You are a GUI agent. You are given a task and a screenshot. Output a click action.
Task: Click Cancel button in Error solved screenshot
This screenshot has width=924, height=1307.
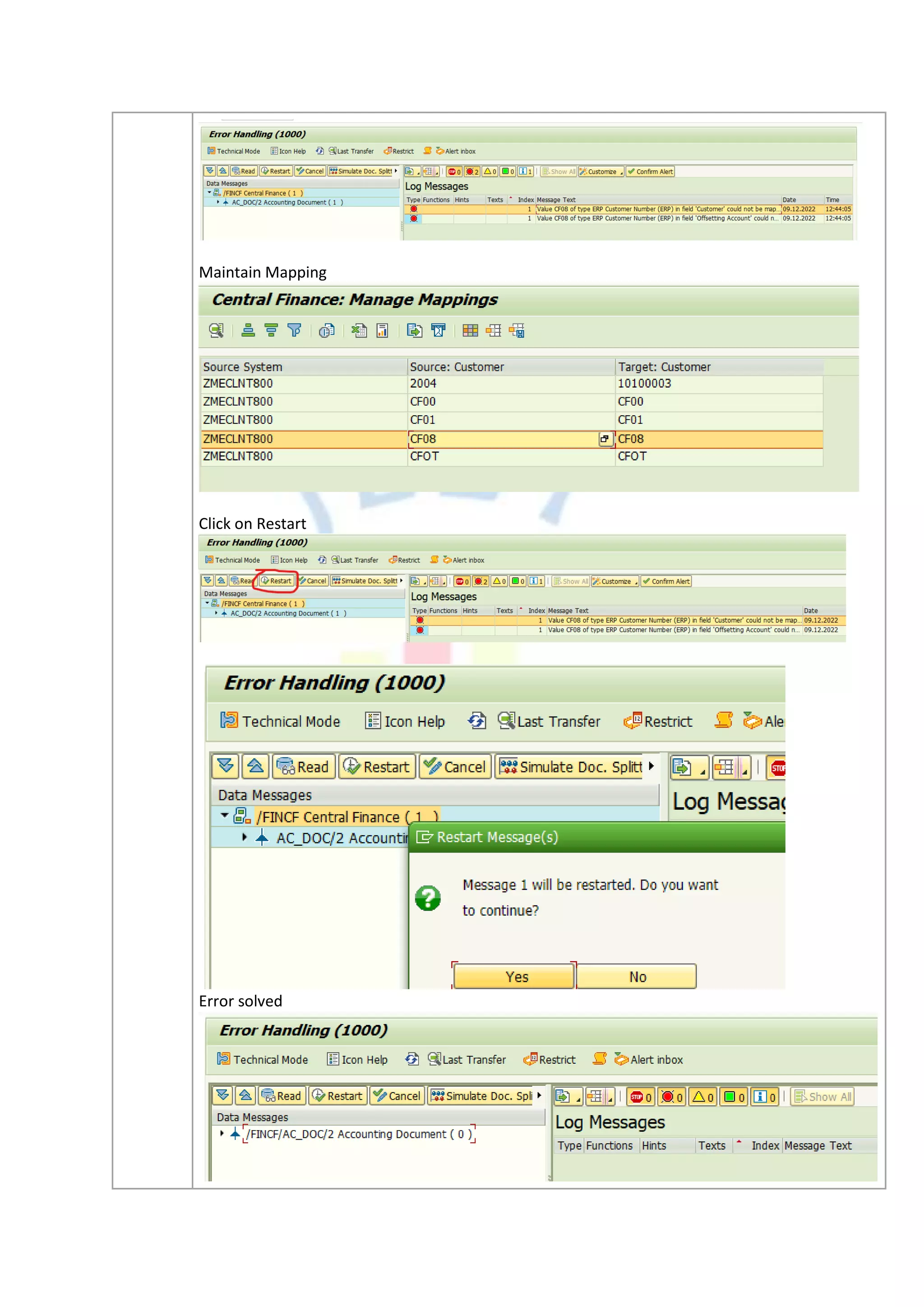coord(397,1095)
